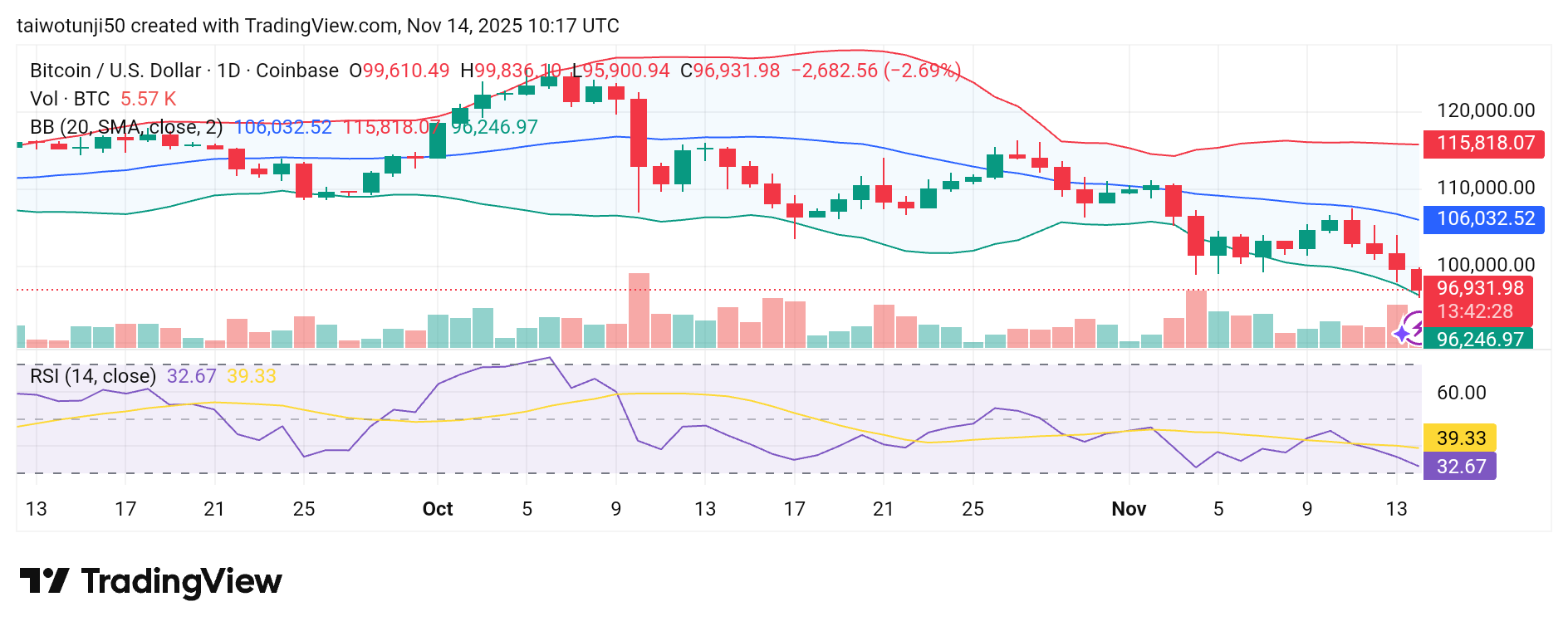Click the 'Coinbase' exchange name
Viewport: 1568px width, 631px height.
(x=297, y=71)
